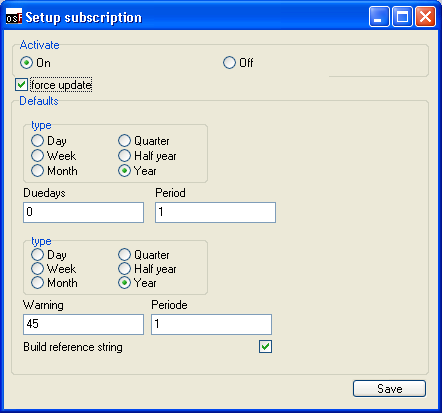Click into the Period input field
The height and width of the screenshot is (414, 443).
pos(215,212)
